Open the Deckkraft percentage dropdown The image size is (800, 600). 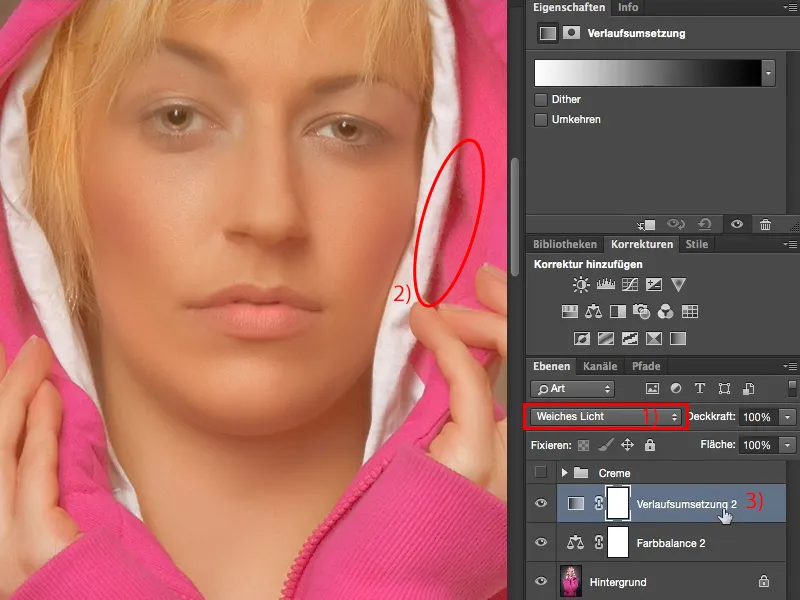point(786,417)
